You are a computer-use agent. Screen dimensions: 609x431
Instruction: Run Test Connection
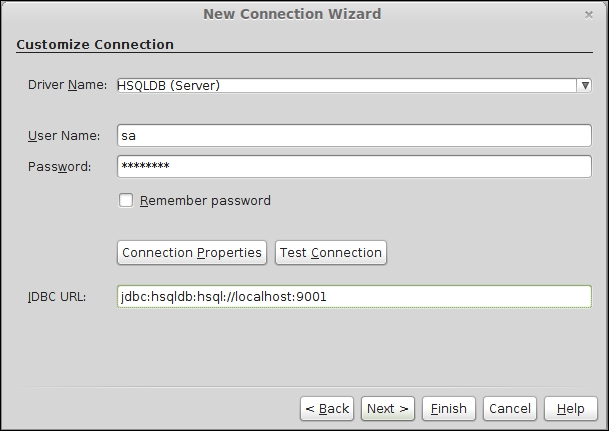(x=331, y=253)
